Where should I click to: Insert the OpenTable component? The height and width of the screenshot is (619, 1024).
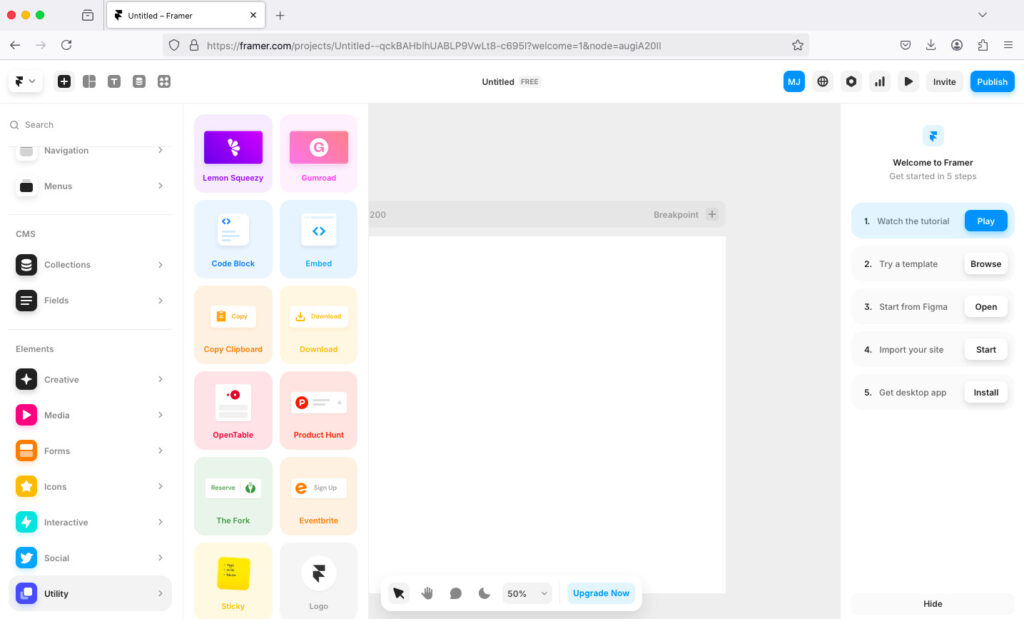click(x=233, y=410)
